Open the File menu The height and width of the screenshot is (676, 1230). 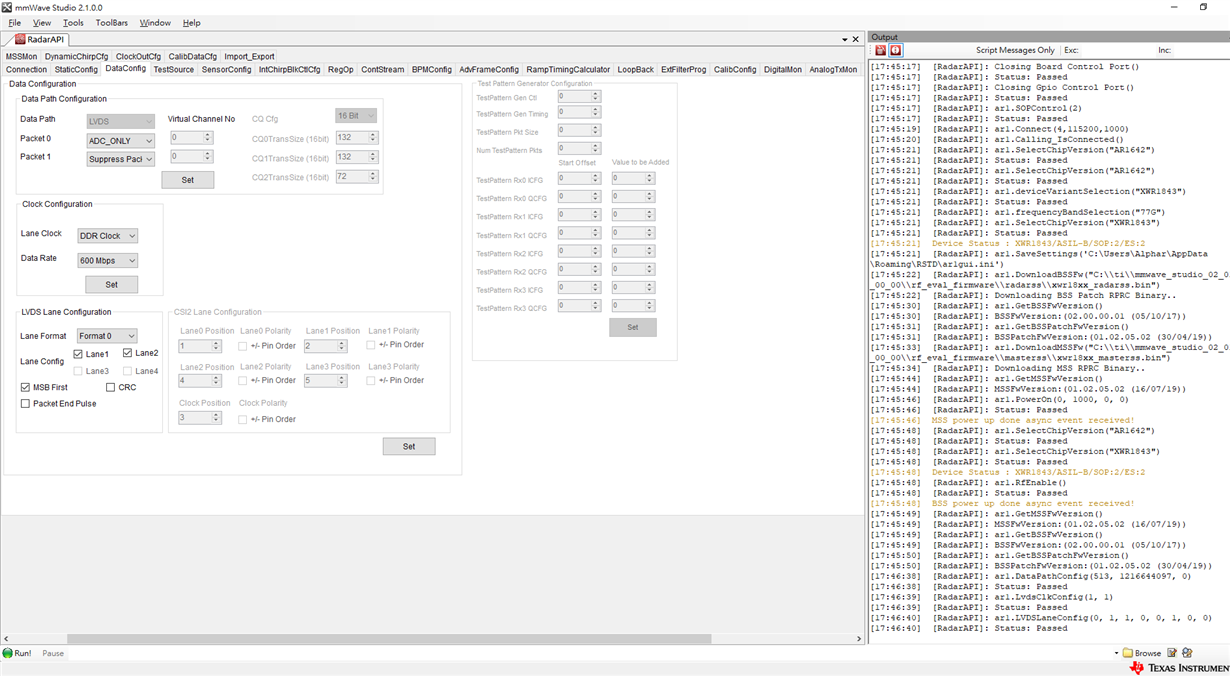pos(14,23)
